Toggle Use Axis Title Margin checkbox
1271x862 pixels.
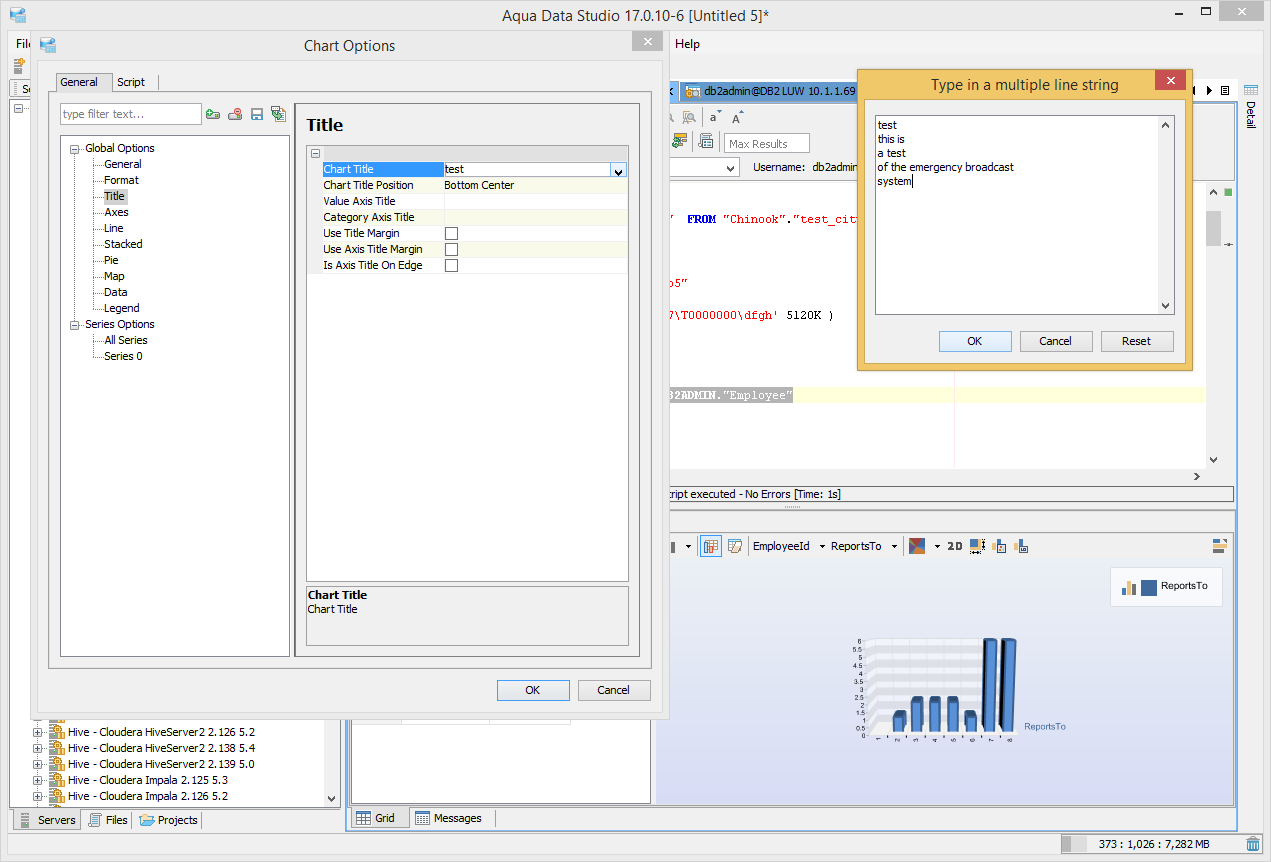point(451,250)
